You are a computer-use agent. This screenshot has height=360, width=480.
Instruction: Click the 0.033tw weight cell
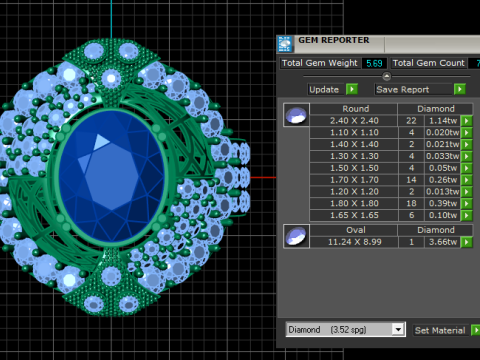coord(443,156)
